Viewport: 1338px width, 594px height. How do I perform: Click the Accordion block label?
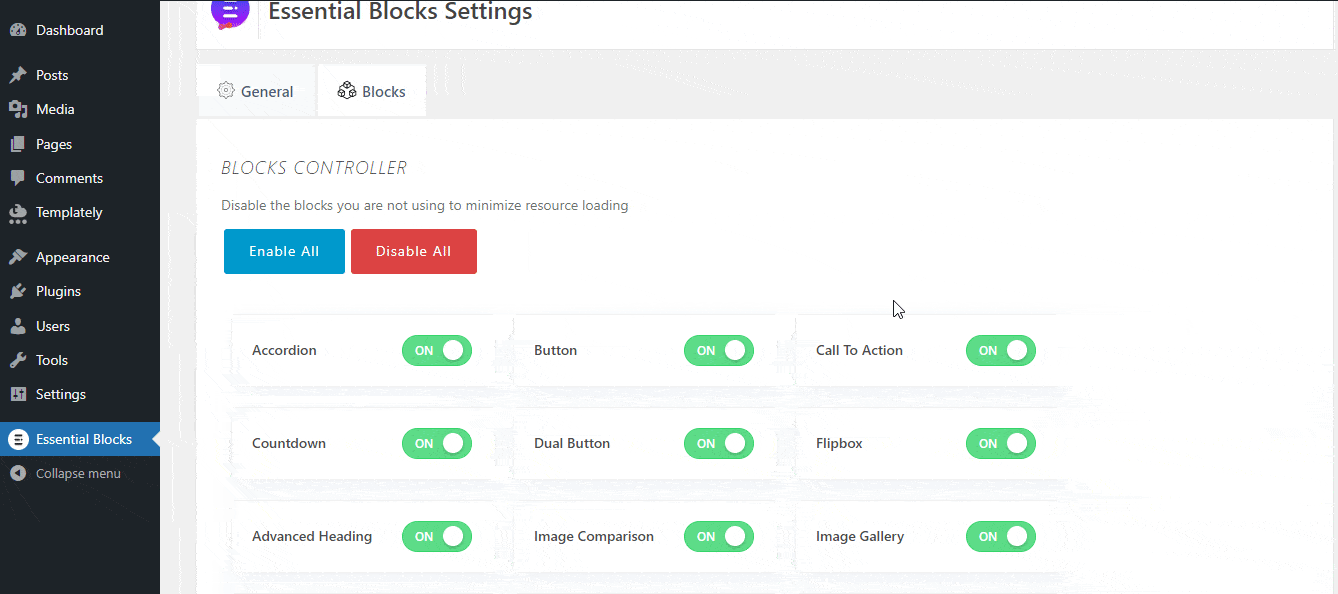click(284, 350)
